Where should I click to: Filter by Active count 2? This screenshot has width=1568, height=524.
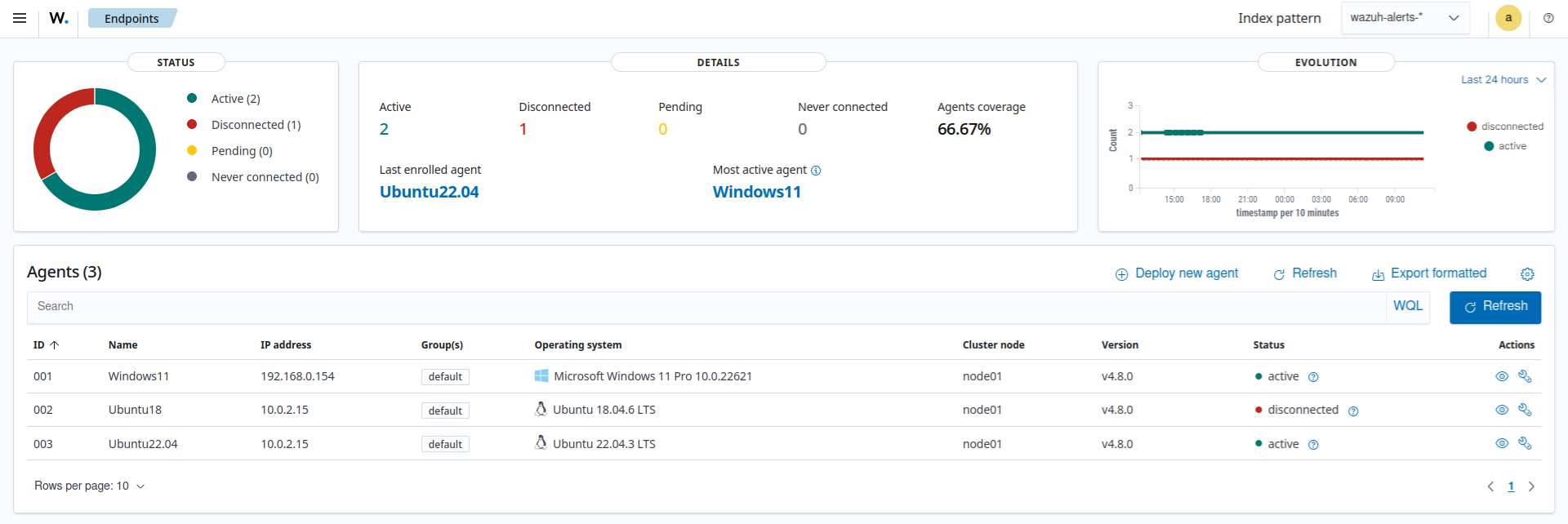384,129
